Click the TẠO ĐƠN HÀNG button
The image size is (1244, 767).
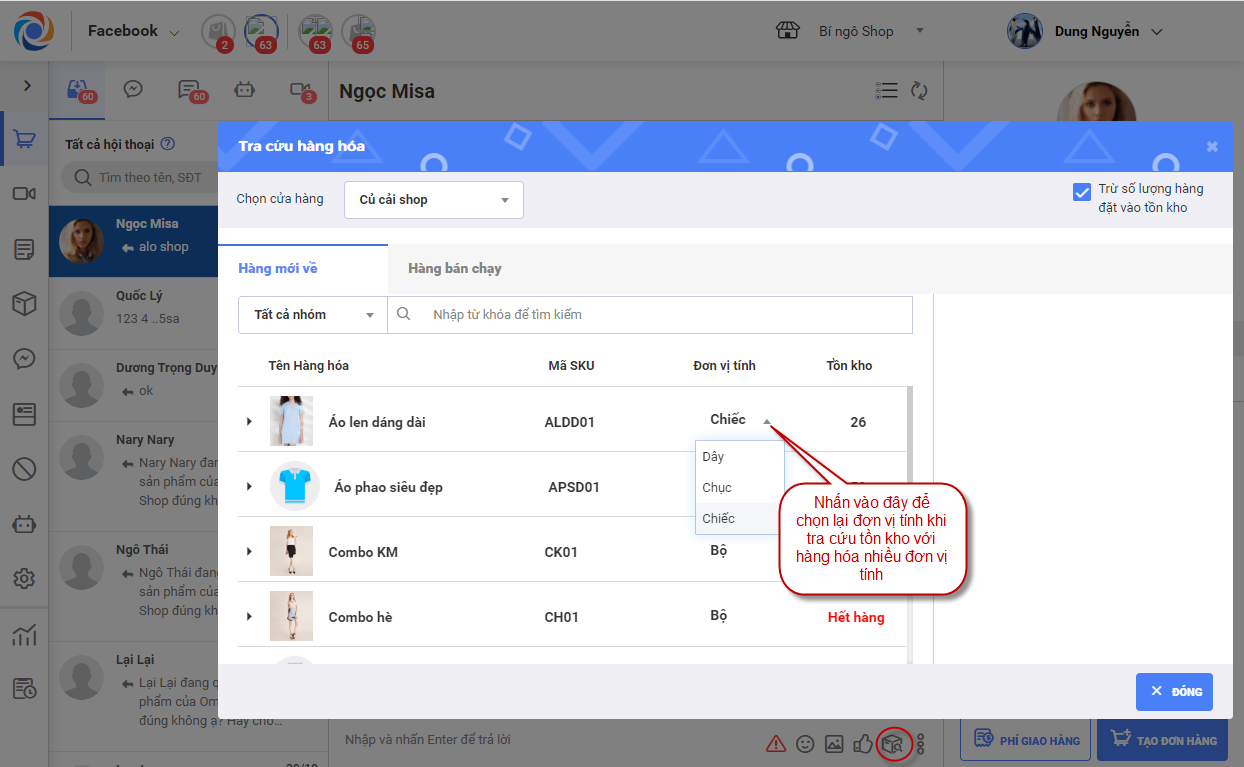click(x=1163, y=741)
